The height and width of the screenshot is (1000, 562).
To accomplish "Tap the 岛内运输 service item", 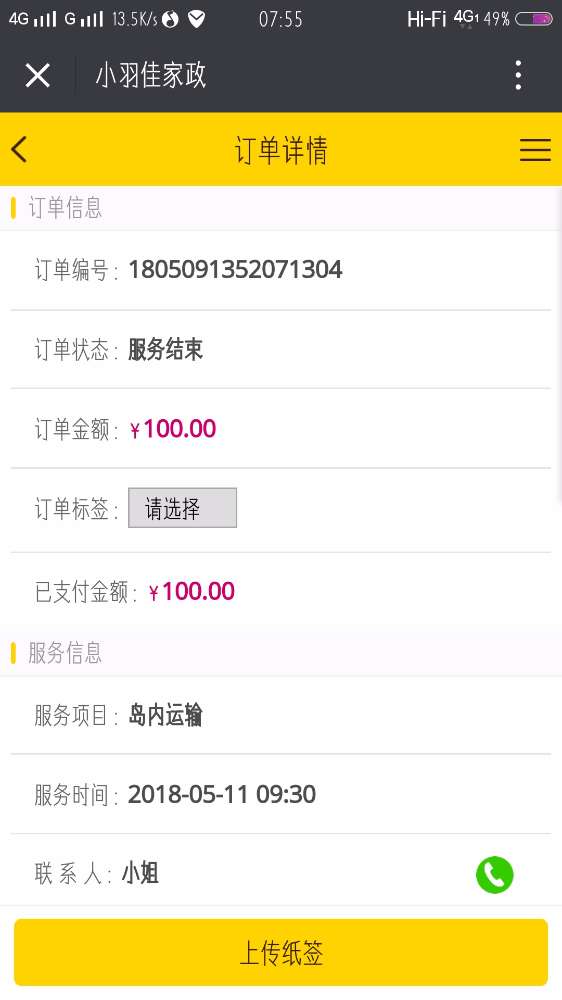I will tap(166, 715).
